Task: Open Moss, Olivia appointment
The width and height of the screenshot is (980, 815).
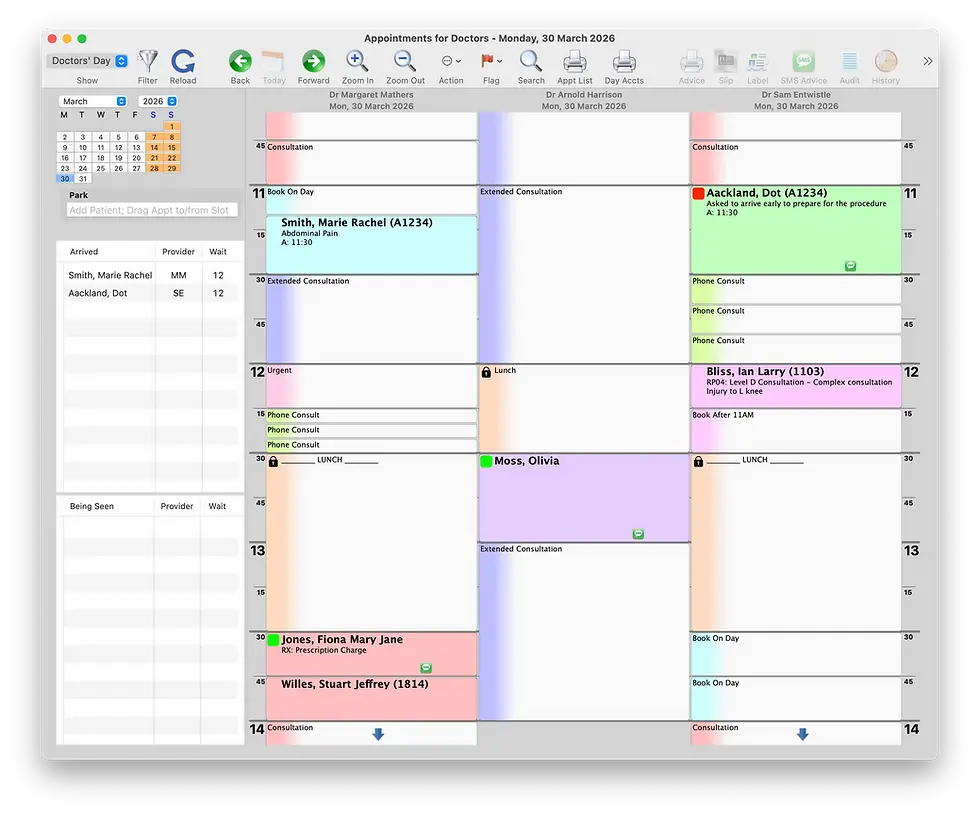Action: click(x=584, y=498)
